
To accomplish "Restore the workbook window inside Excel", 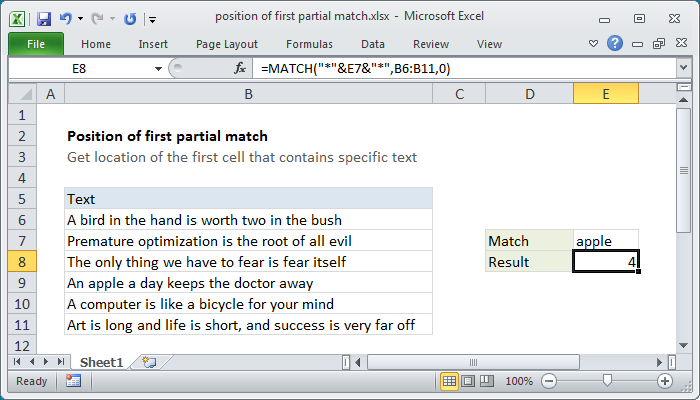I will coord(659,43).
